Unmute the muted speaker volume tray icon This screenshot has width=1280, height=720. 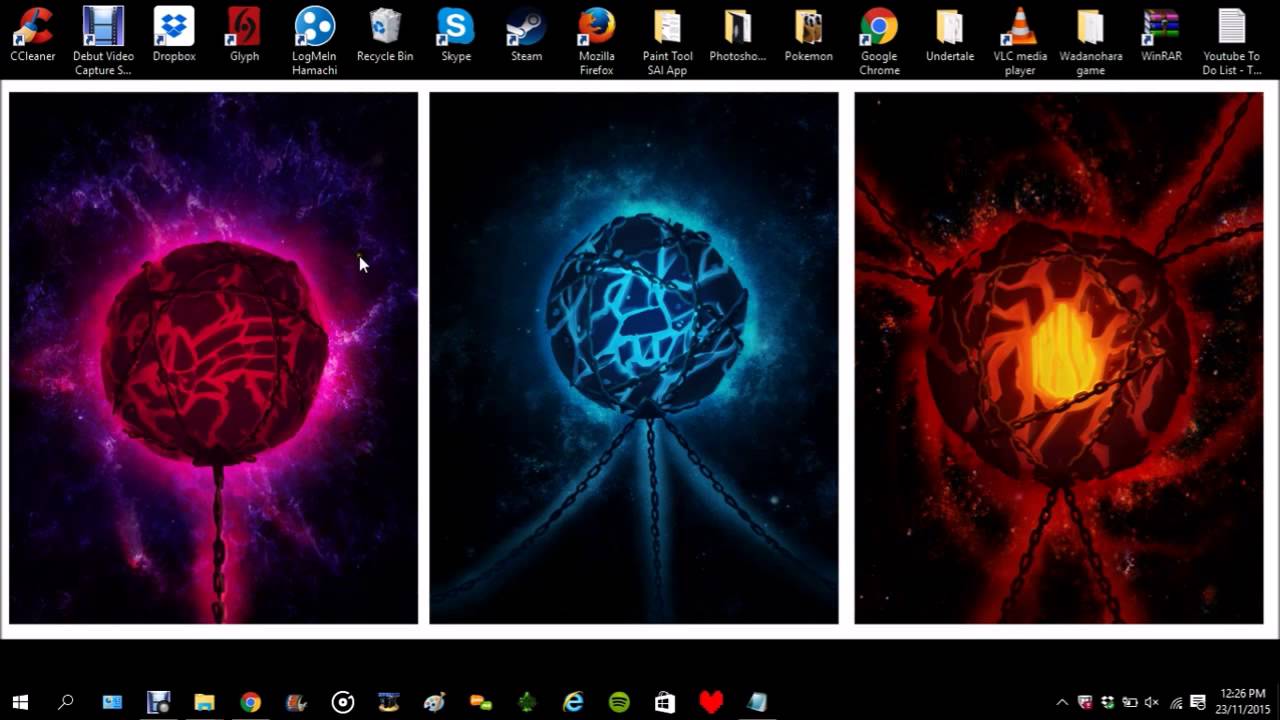(1152, 702)
